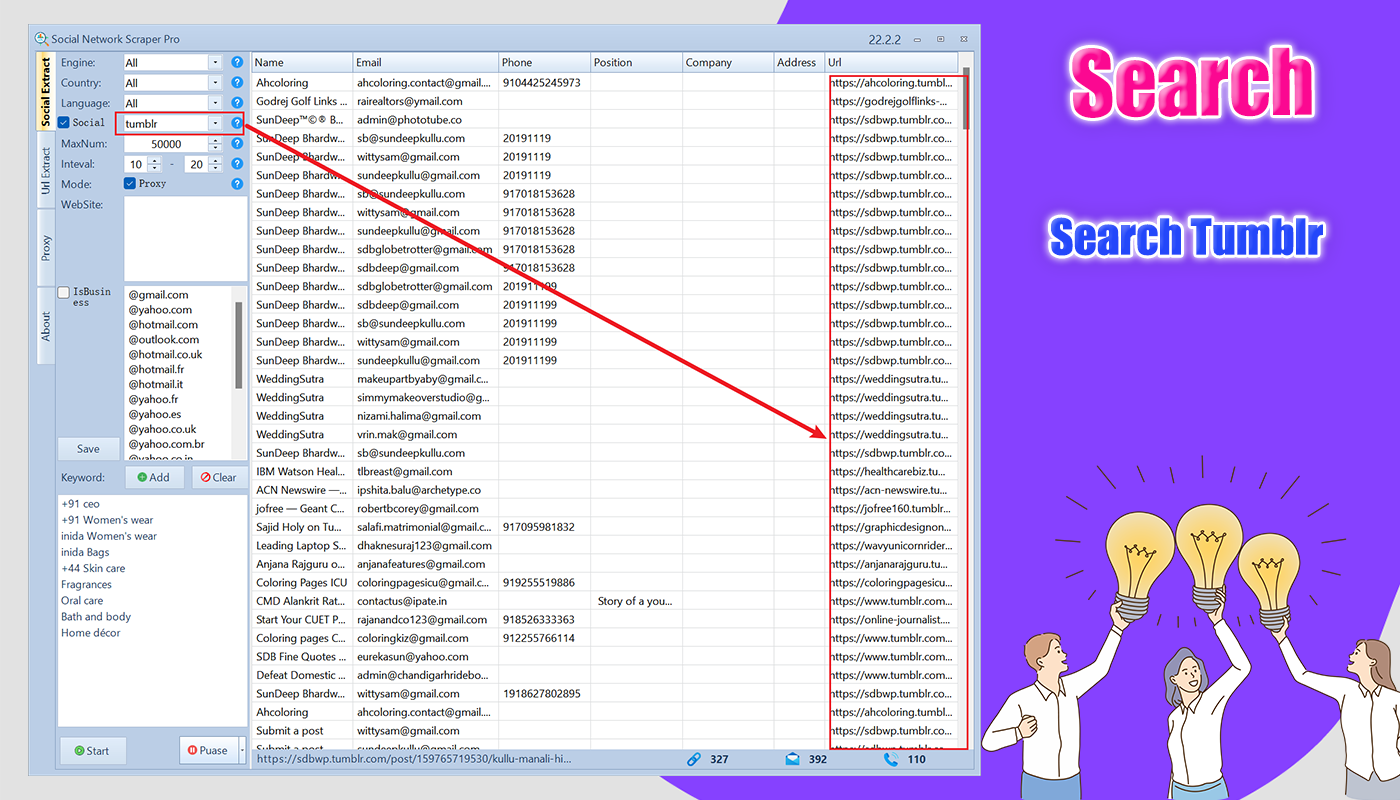The width and height of the screenshot is (1400, 800).
Task: Click the spinner arrows beside interval value 20
Action: [215, 164]
